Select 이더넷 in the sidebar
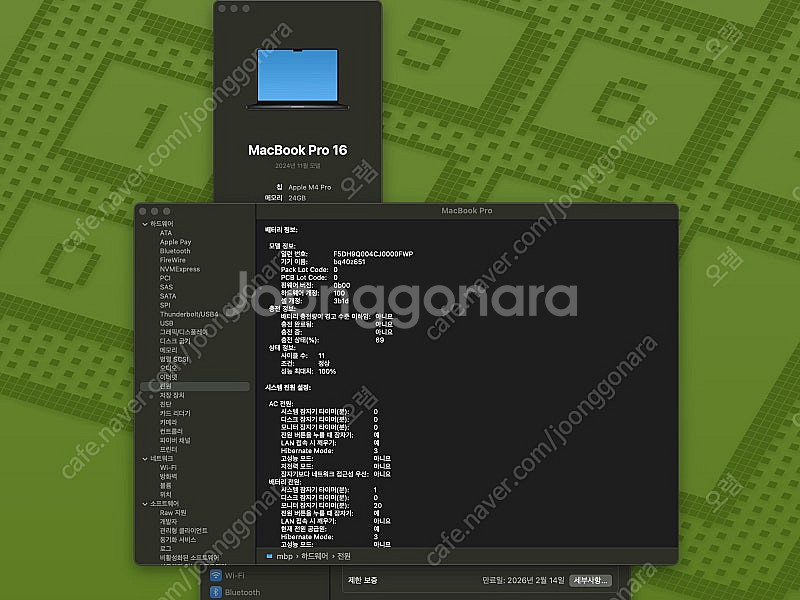Screen dimensions: 800x600 click(x=168, y=378)
